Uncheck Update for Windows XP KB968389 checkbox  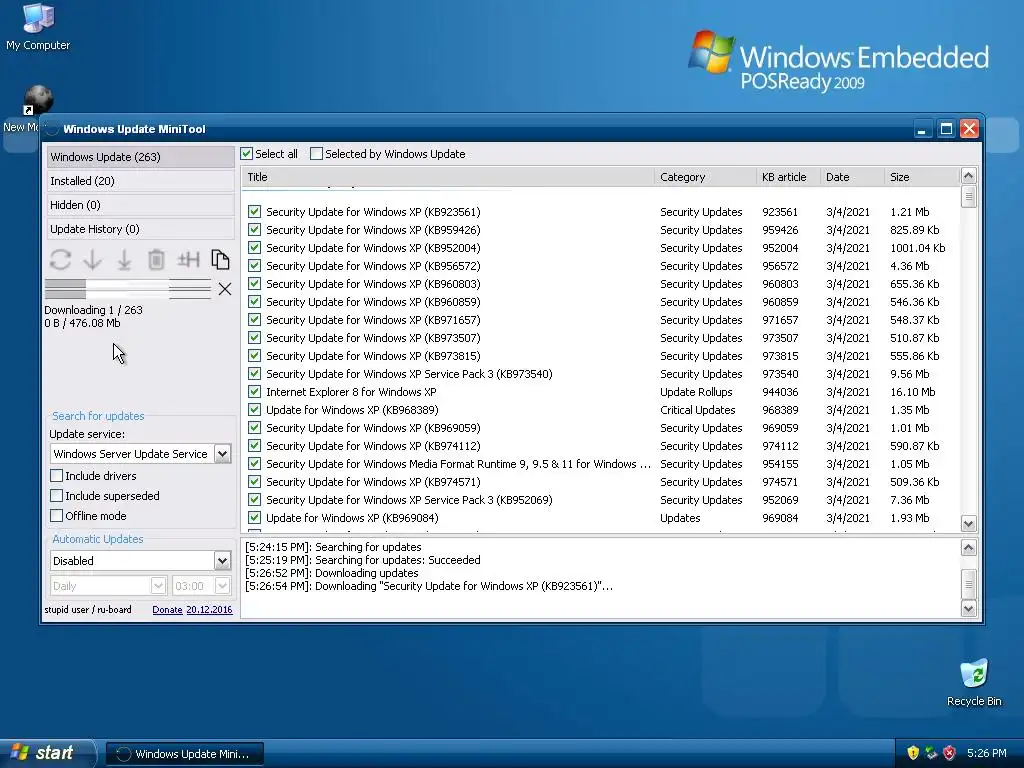[255, 409]
